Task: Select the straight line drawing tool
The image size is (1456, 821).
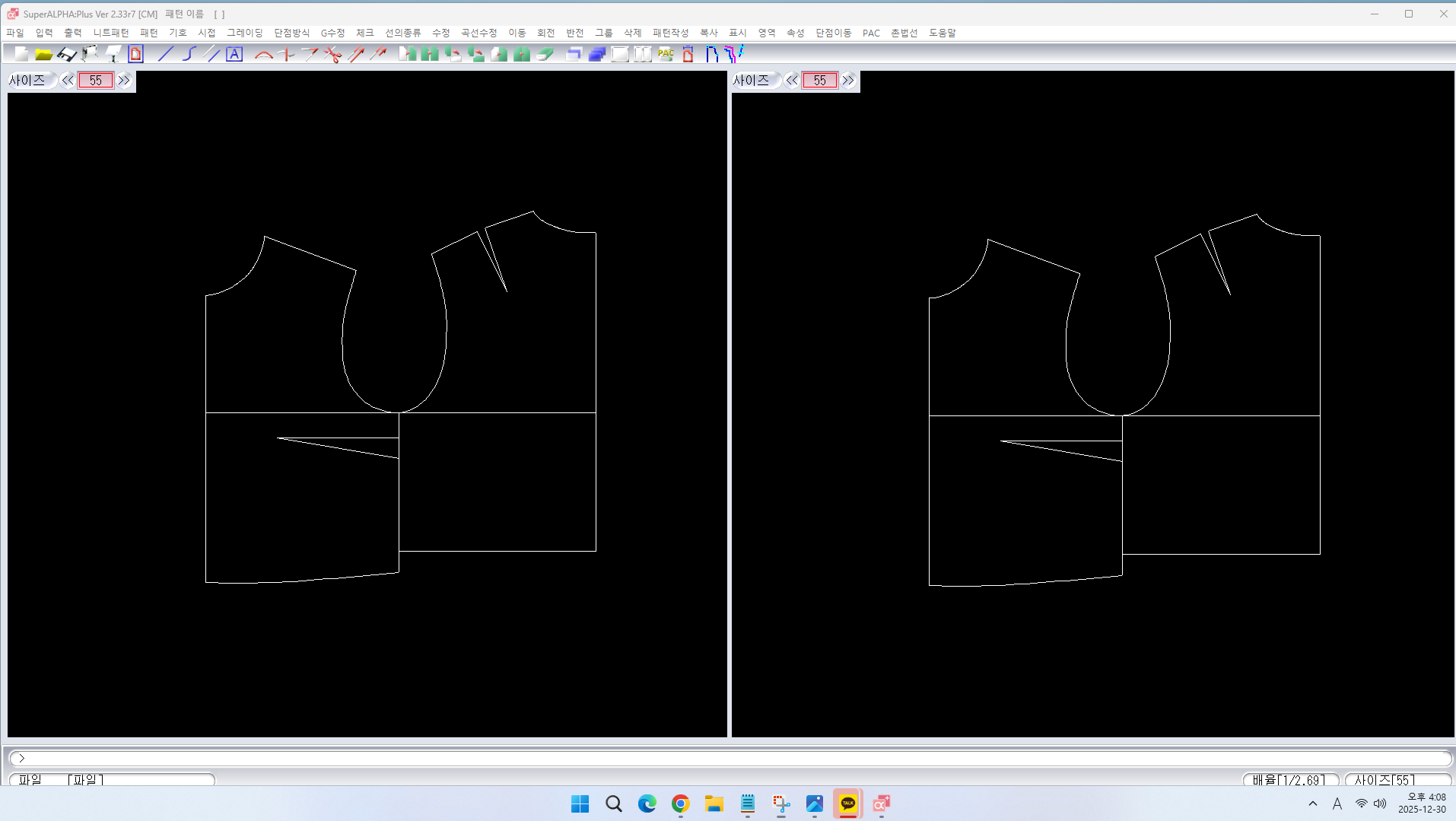Action: (x=165, y=54)
